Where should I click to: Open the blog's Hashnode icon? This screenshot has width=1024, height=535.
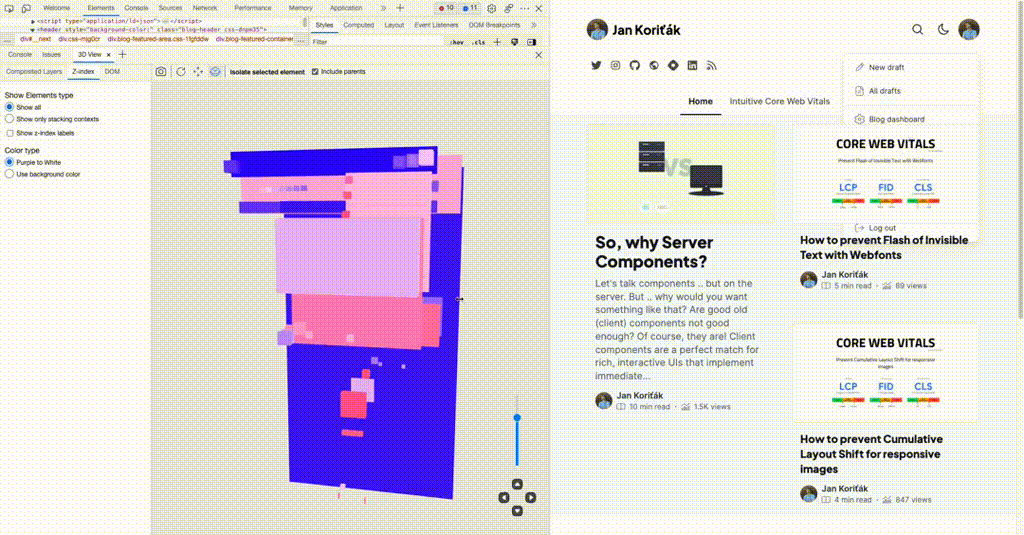click(x=673, y=65)
